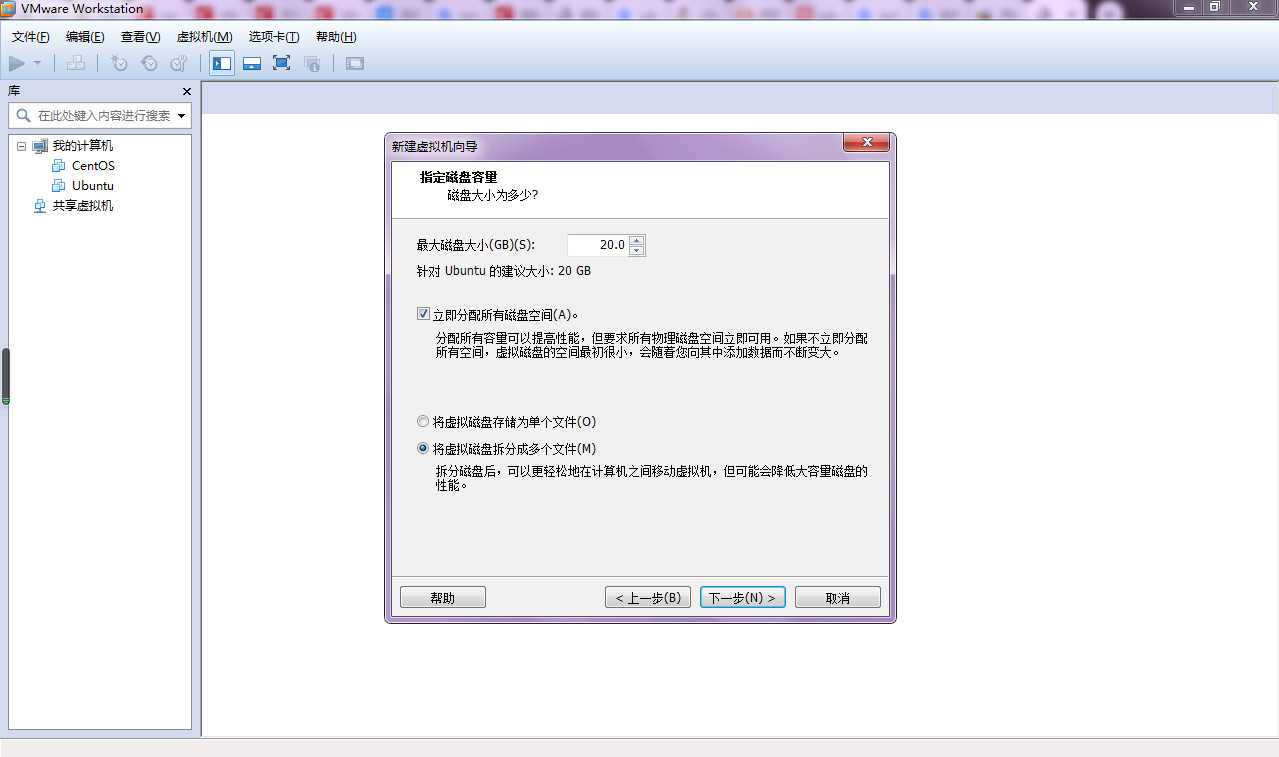Select 将虚拟磁盘存储为单个文件 radio option

(x=423, y=422)
